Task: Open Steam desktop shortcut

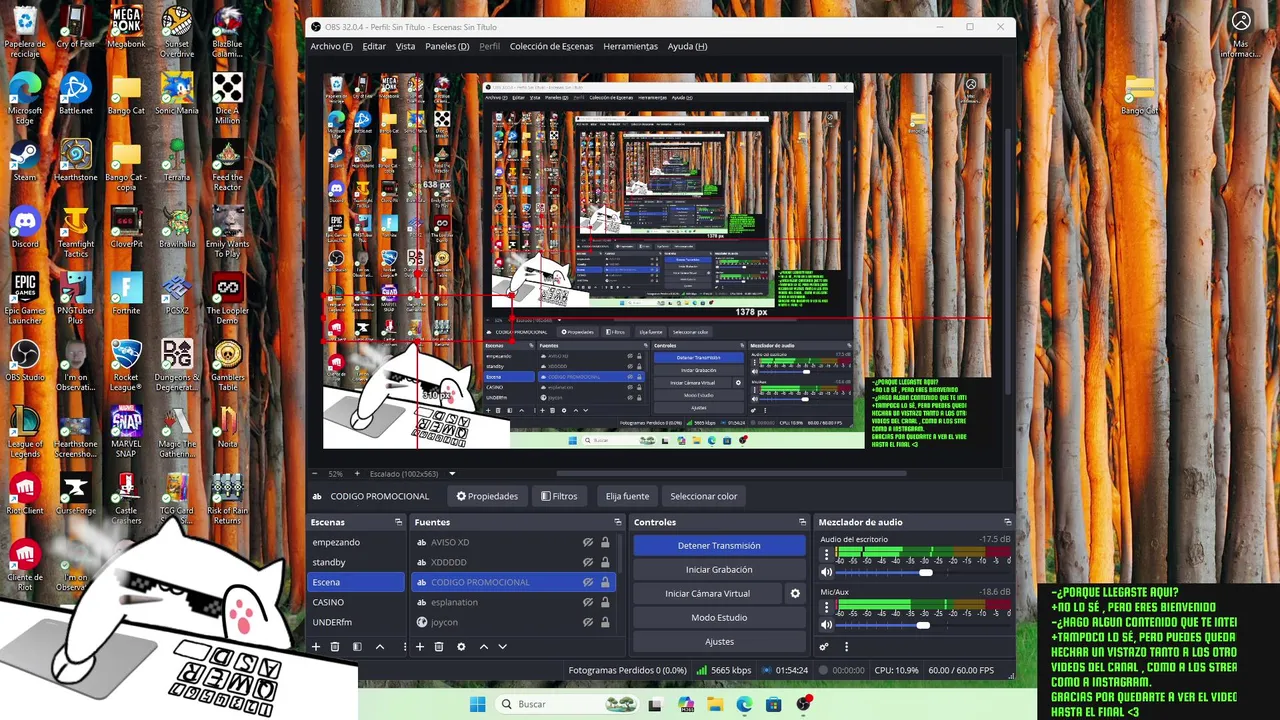Action: (25, 160)
